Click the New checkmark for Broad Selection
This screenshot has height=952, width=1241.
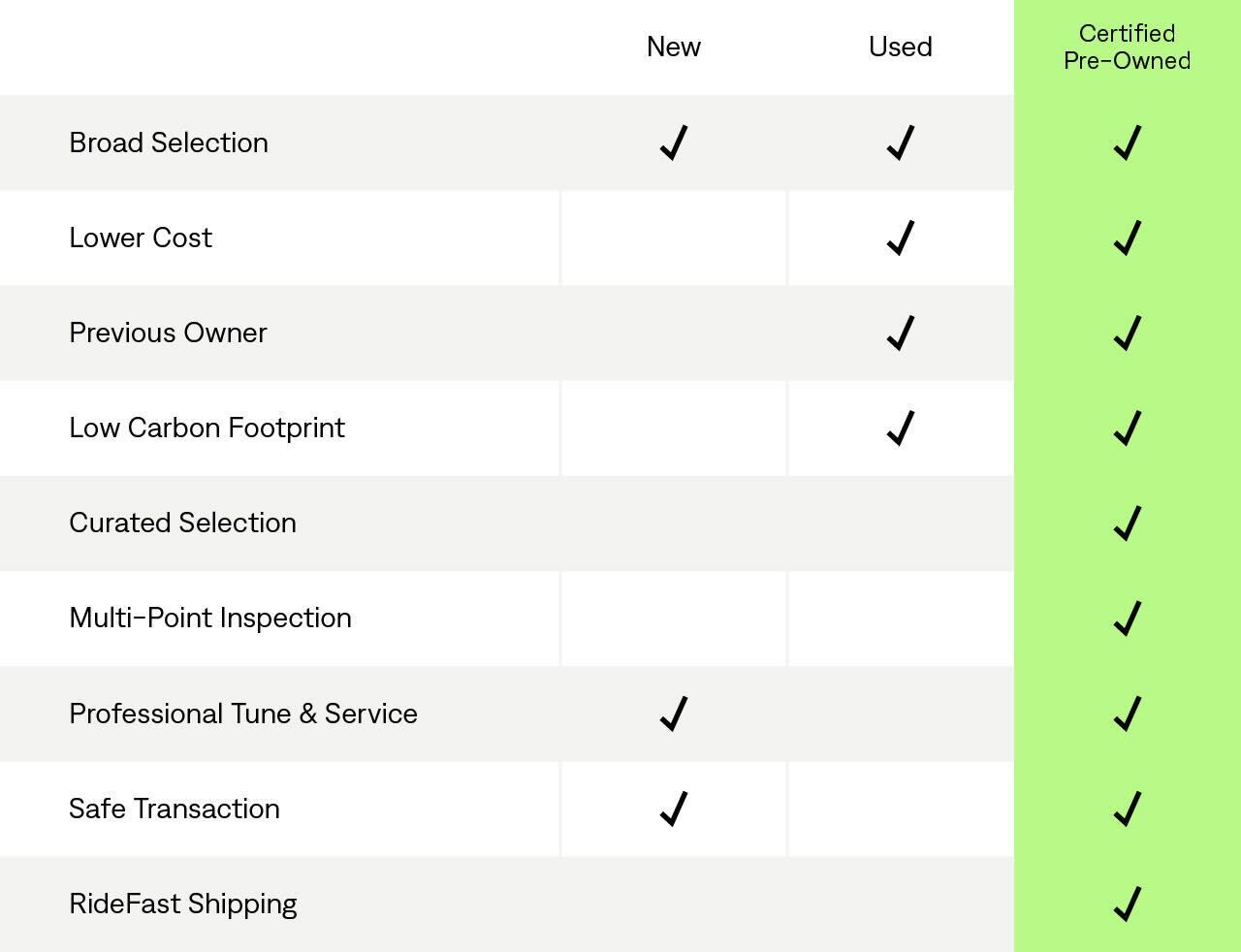[674, 143]
